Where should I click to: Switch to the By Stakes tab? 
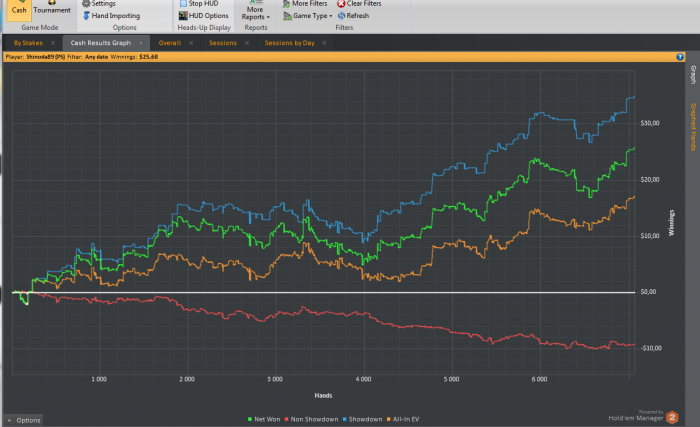(28, 43)
